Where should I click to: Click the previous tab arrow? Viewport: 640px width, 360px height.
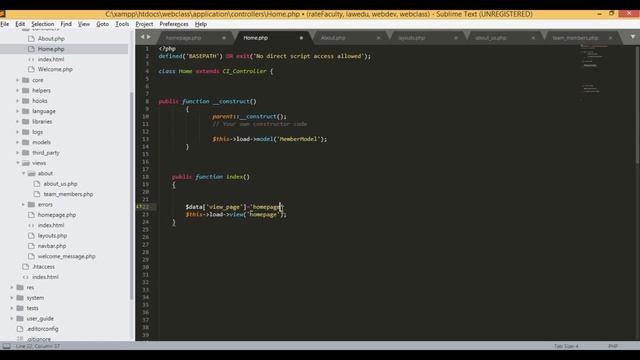142,37
